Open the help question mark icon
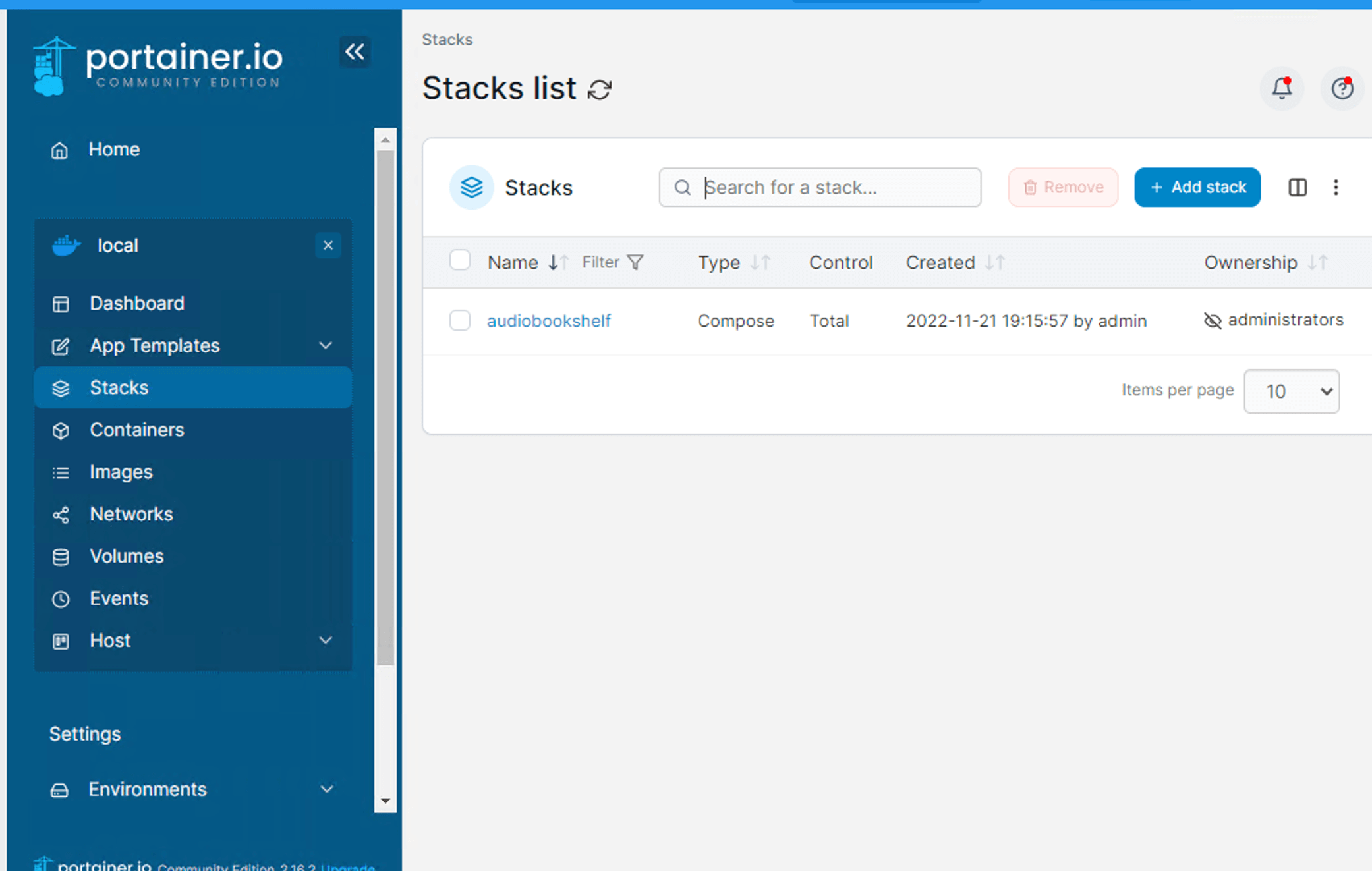This screenshot has height=871, width=1372. pyautogui.click(x=1342, y=88)
